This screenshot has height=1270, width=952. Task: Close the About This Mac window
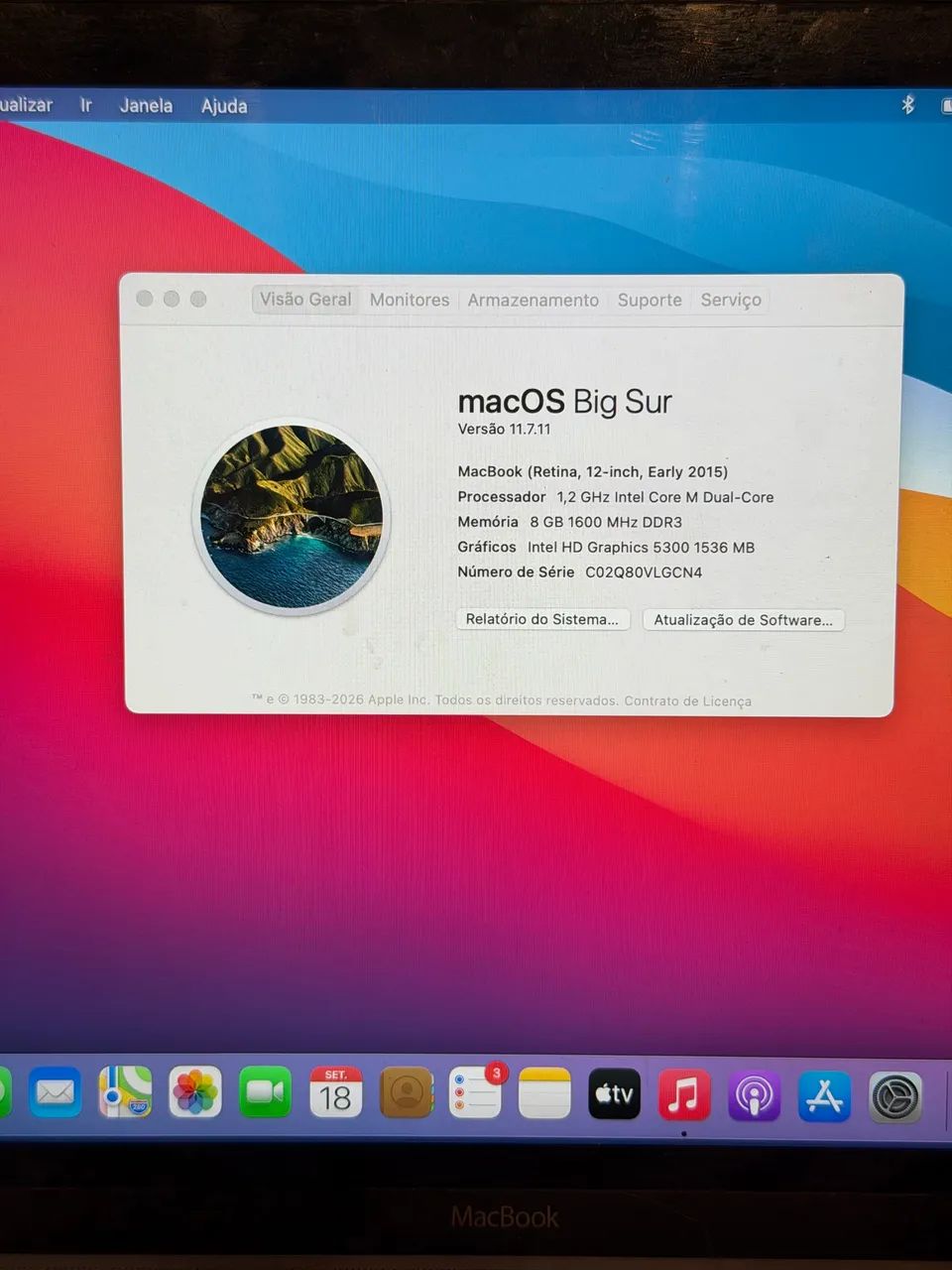pyautogui.click(x=145, y=299)
